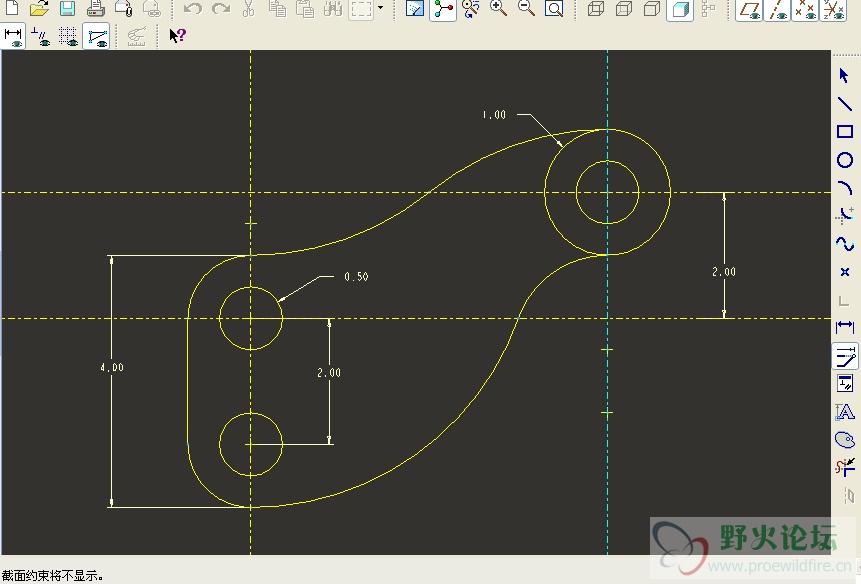Toggle display of sketch dimensions
The width and height of the screenshot is (861, 584).
pyautogui.click(x=13, y=36)
